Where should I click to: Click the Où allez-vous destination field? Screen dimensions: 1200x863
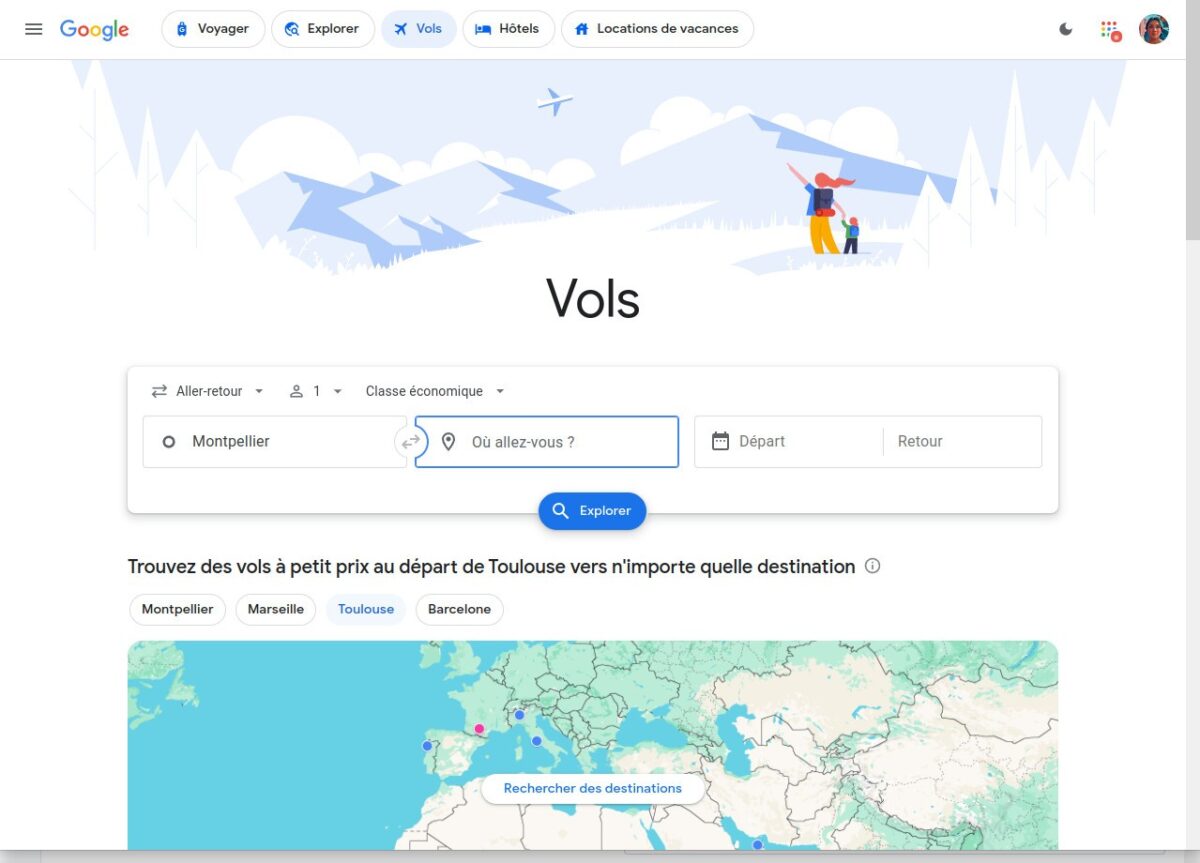(x=547, y=442)
